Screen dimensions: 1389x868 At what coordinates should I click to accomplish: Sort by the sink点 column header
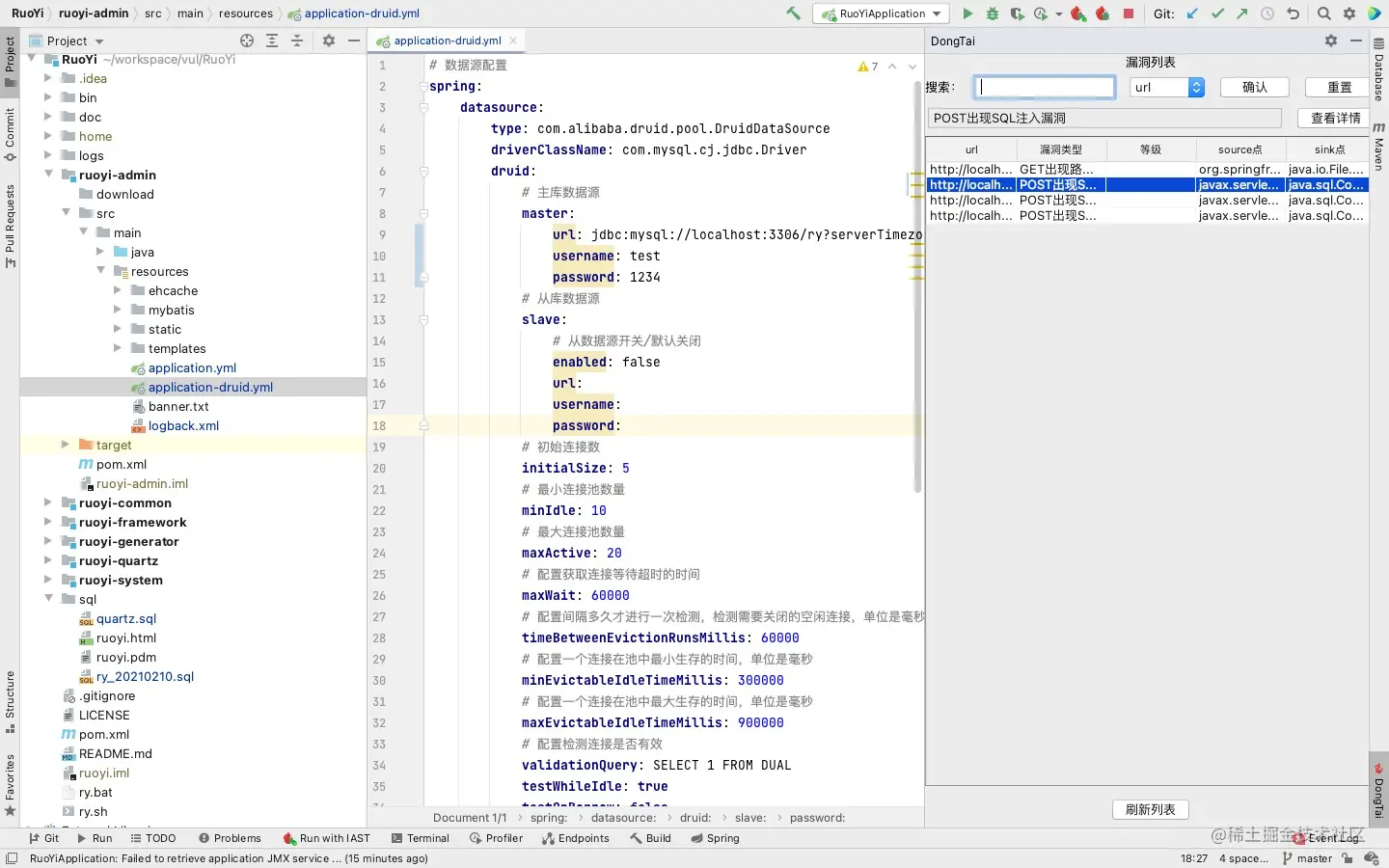(x=1329, y=149)
